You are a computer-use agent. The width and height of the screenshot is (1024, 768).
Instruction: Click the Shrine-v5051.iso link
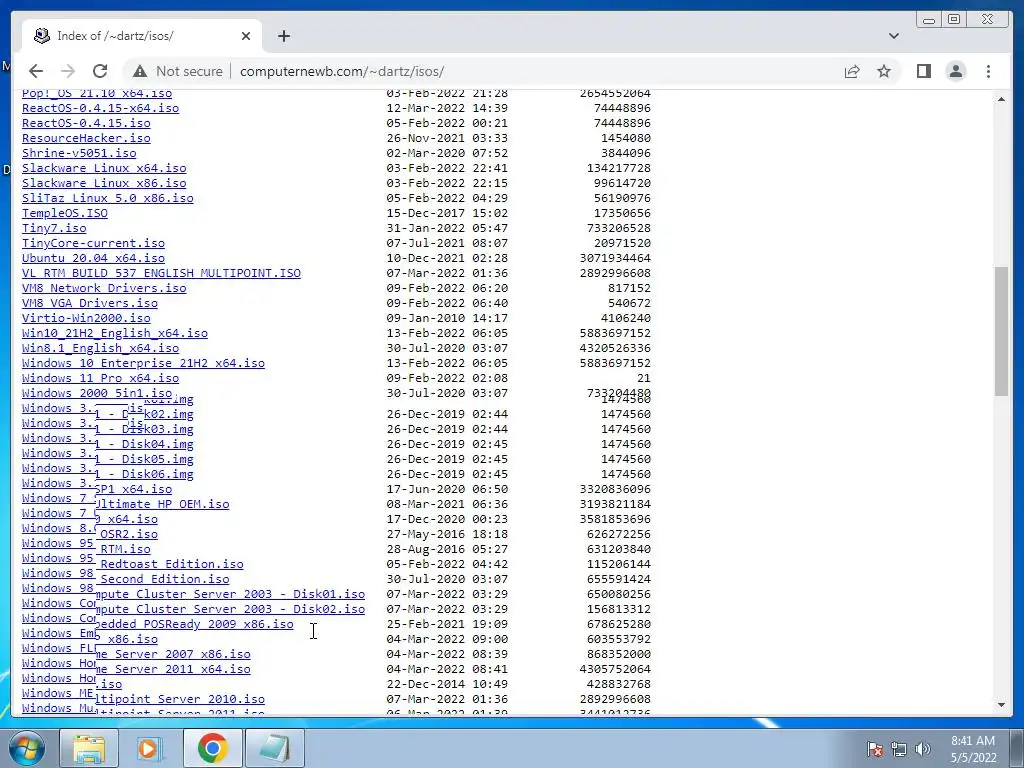click(79, 153)
